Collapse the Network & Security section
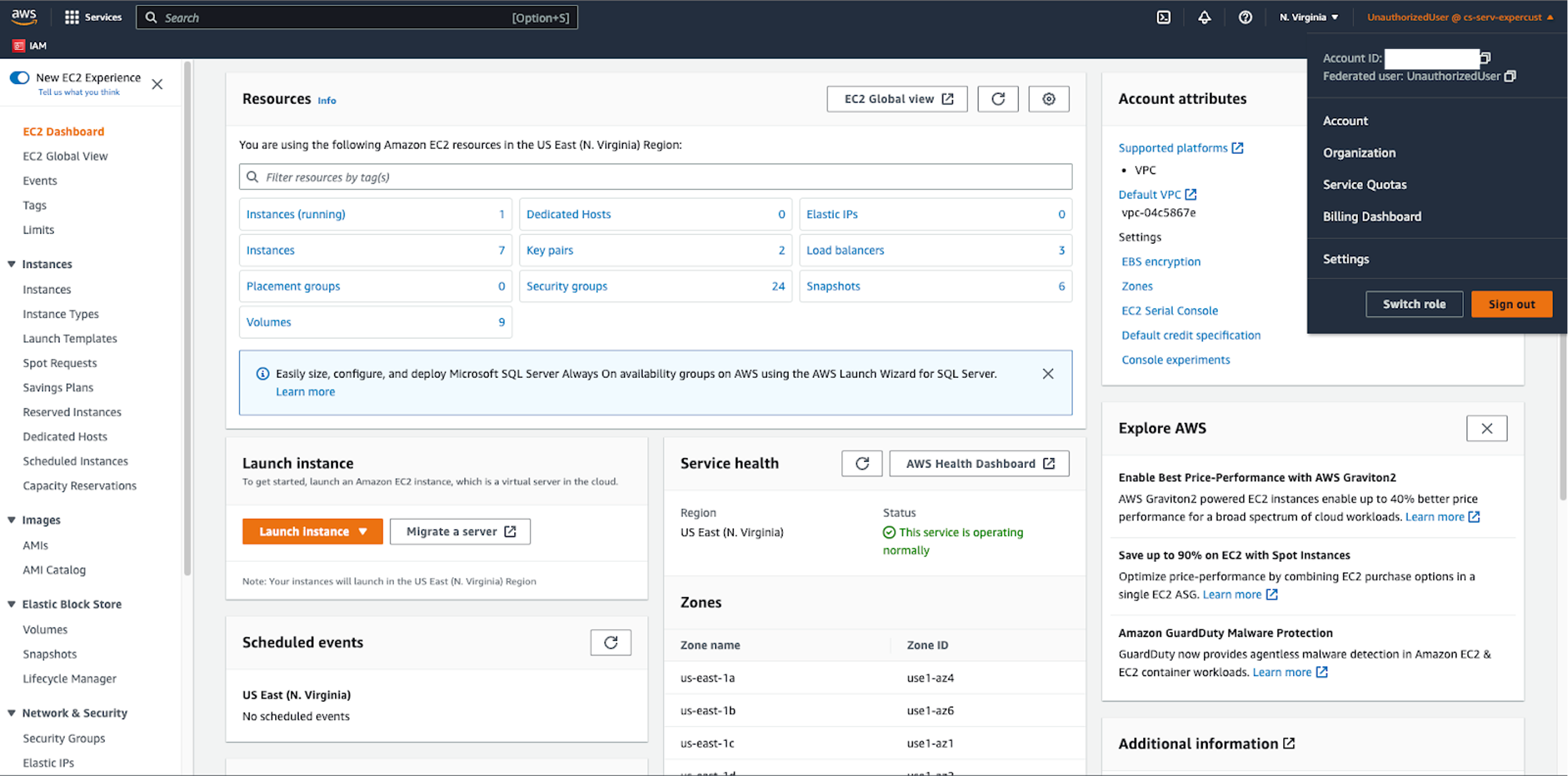 12,713
